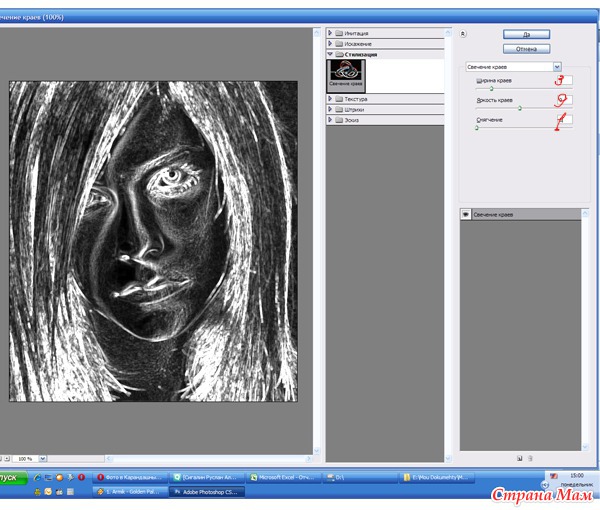Click the Имитация folder icon

click(339, 33)
